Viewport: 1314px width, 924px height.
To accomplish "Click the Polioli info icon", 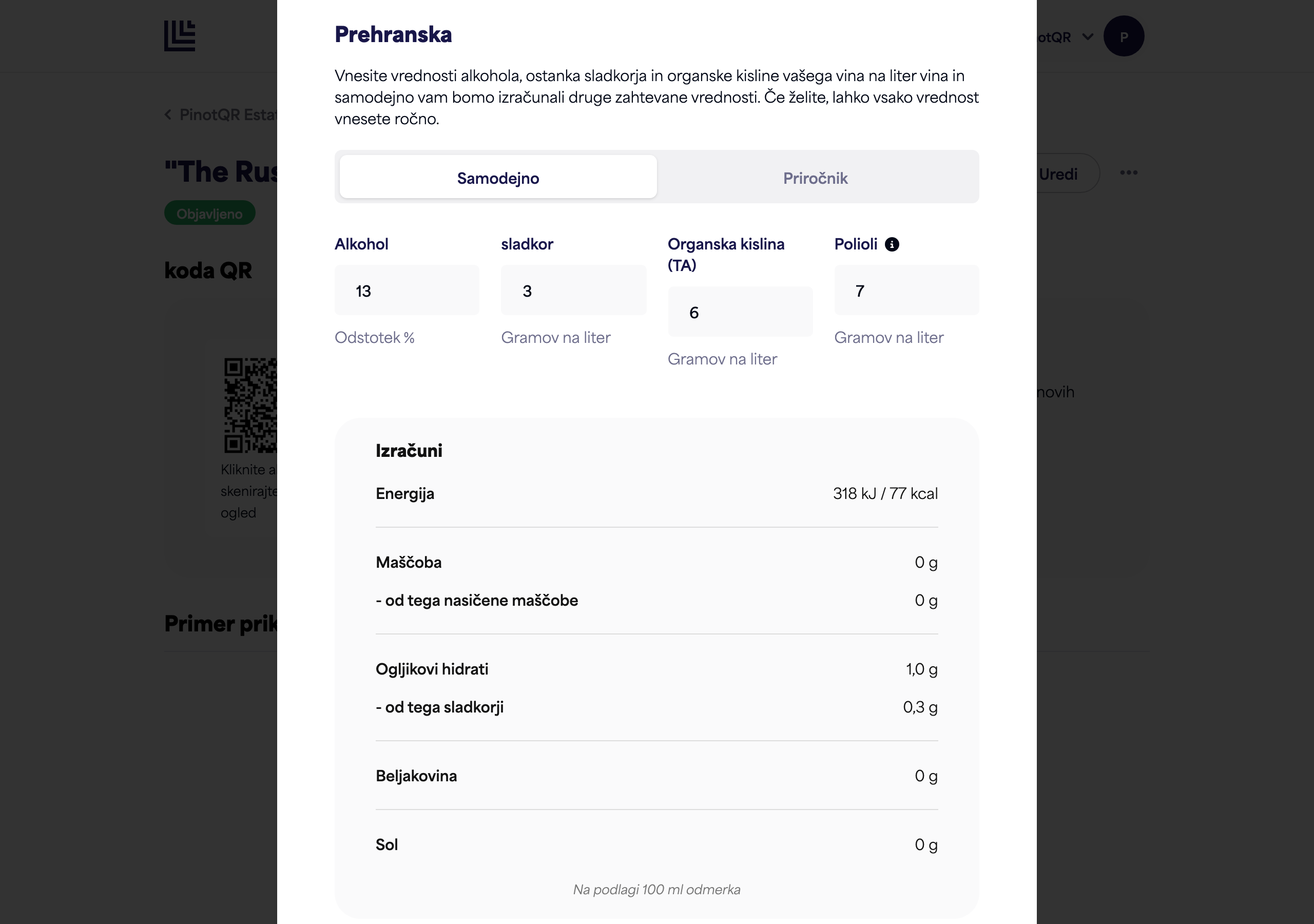I will pos(892,244).
